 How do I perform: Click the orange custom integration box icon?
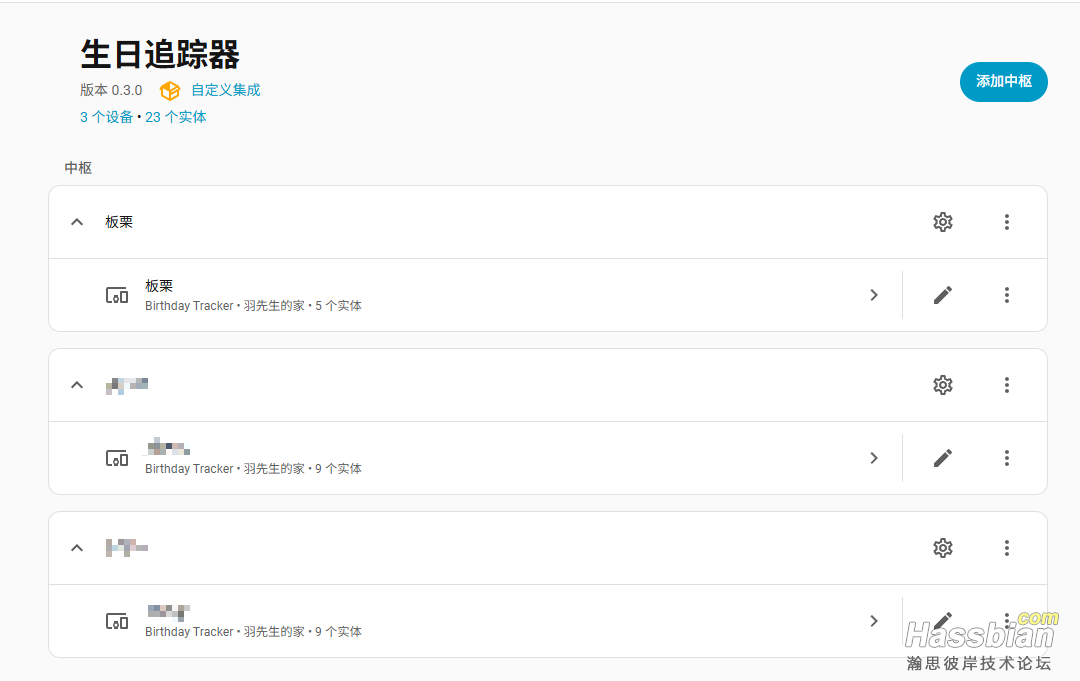169,90
